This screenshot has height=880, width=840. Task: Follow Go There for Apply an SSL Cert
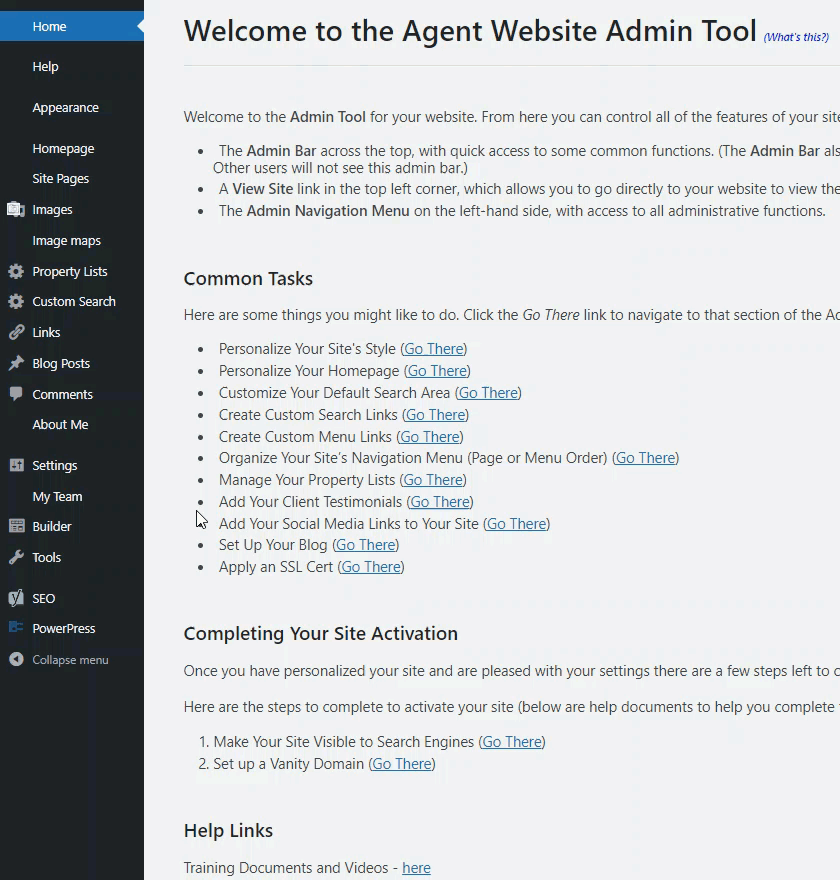(371, 567)
